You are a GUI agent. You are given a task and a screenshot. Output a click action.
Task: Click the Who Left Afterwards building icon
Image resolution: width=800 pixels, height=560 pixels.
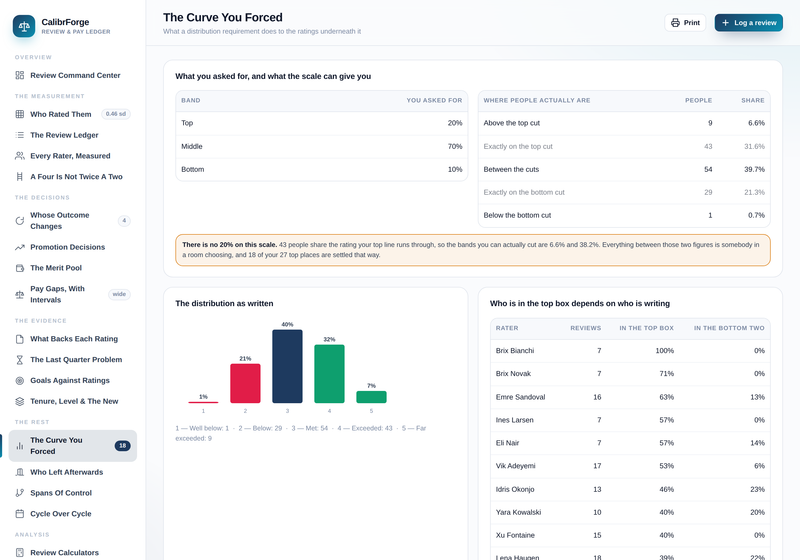click(x=19, y=472)
